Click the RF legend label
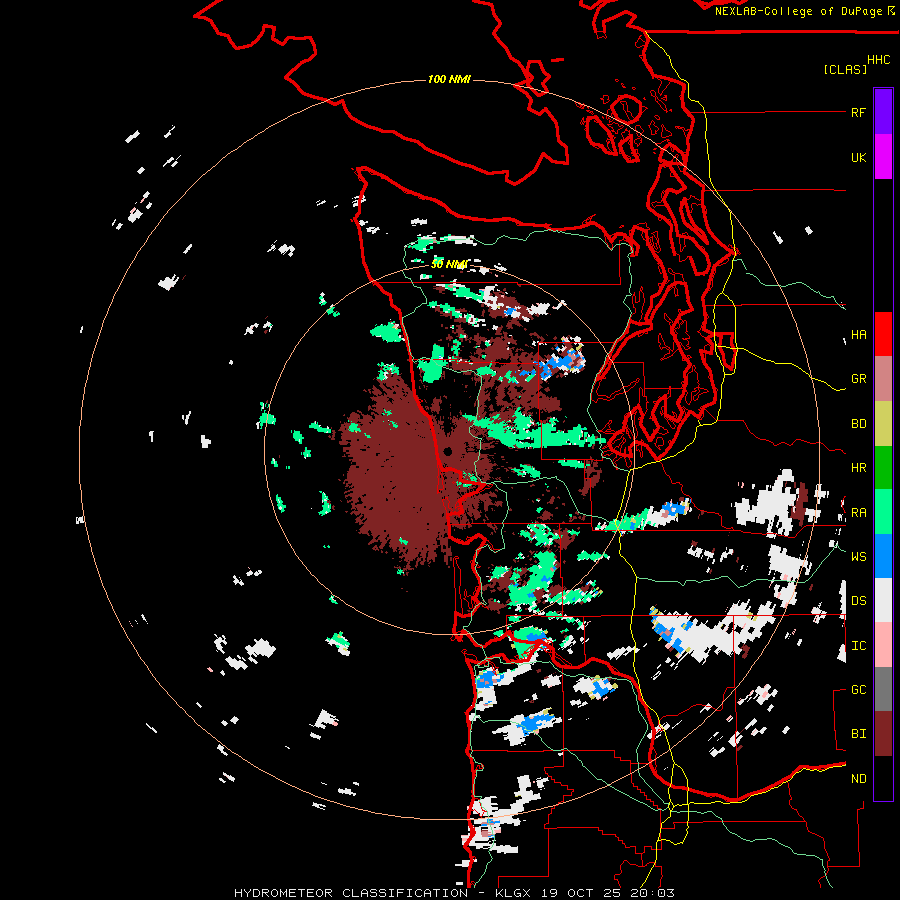900x900 pixels. click(858, 112)
